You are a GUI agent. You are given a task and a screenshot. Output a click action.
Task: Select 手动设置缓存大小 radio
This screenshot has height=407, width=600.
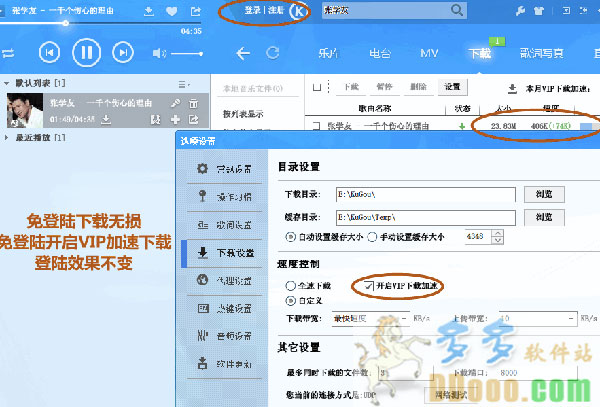372,237
